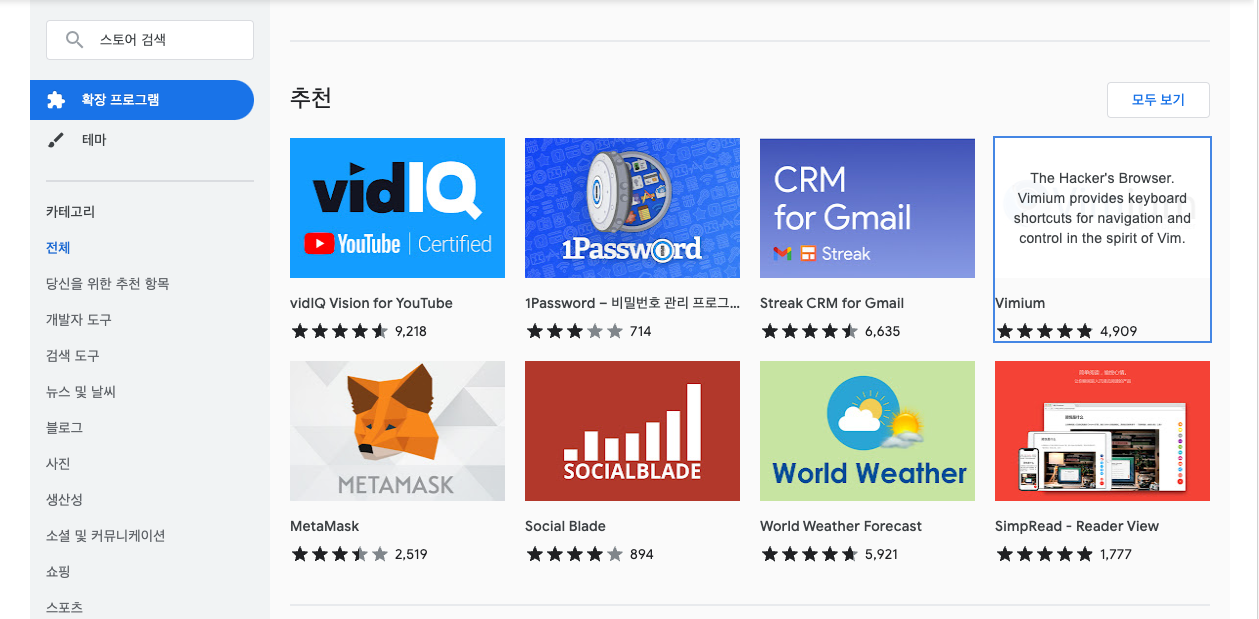Screen dimensions: 1259x619
Task: Click the 6,635 review count
Action: click(x=882, y=331)
